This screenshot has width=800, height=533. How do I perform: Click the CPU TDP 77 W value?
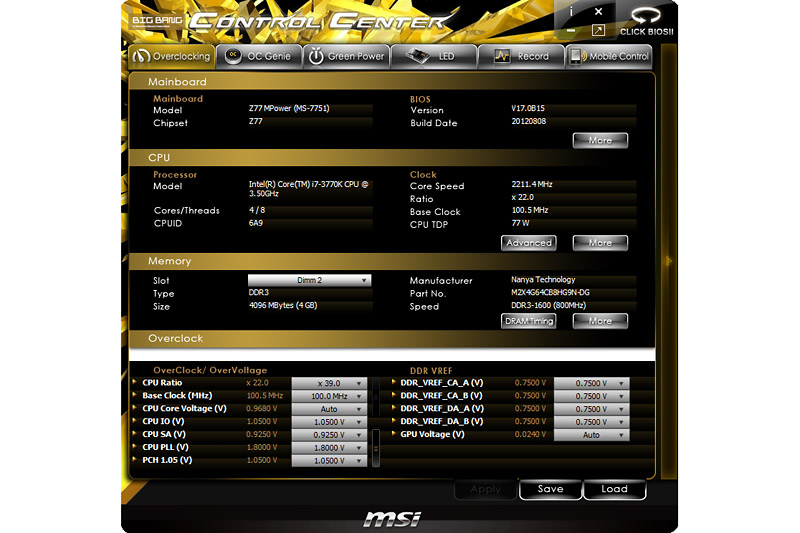pos(520,223)
